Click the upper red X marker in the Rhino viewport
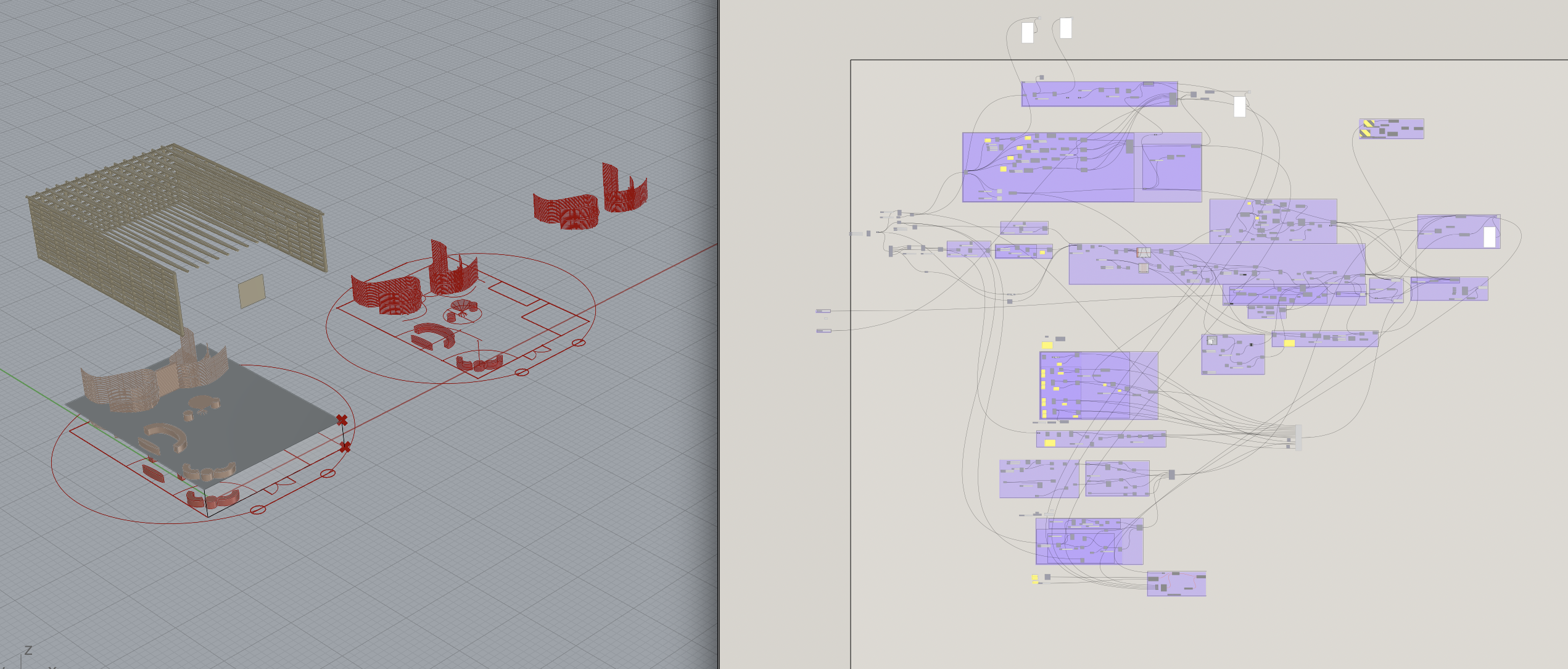The height and width of the screenshot is (669, 1568). (x=342, y=420)
